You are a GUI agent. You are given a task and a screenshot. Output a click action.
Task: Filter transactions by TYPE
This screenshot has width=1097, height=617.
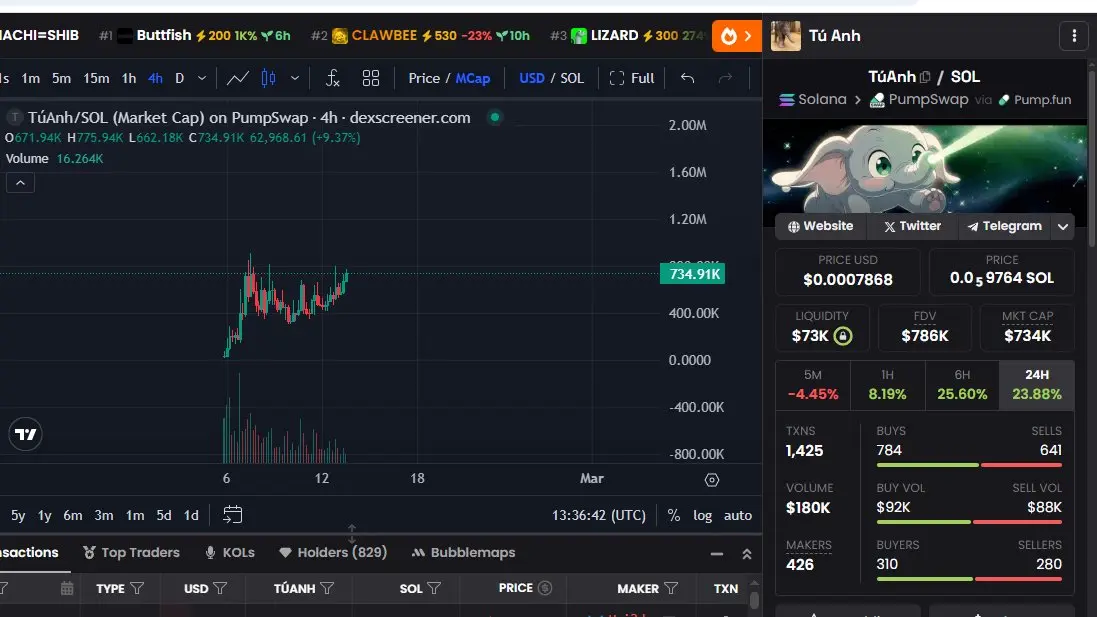tap(137, 588)
